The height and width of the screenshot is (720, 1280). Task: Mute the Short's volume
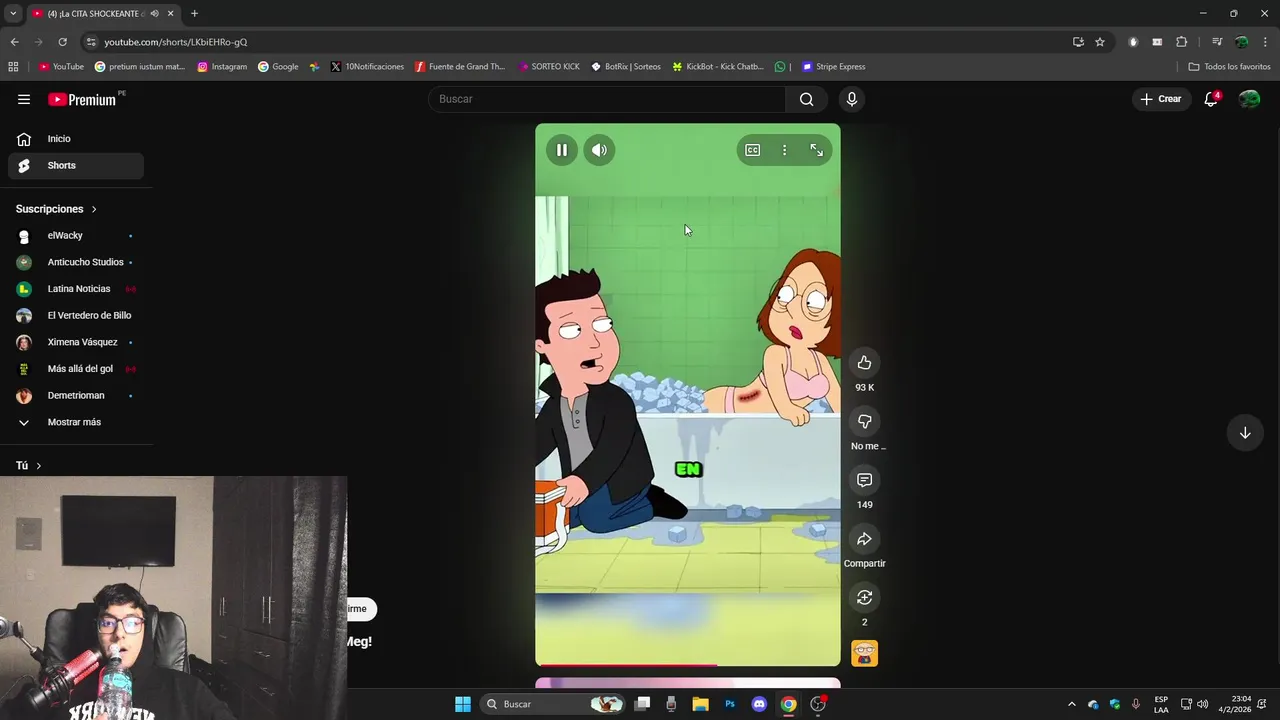[x=599, y=150]
